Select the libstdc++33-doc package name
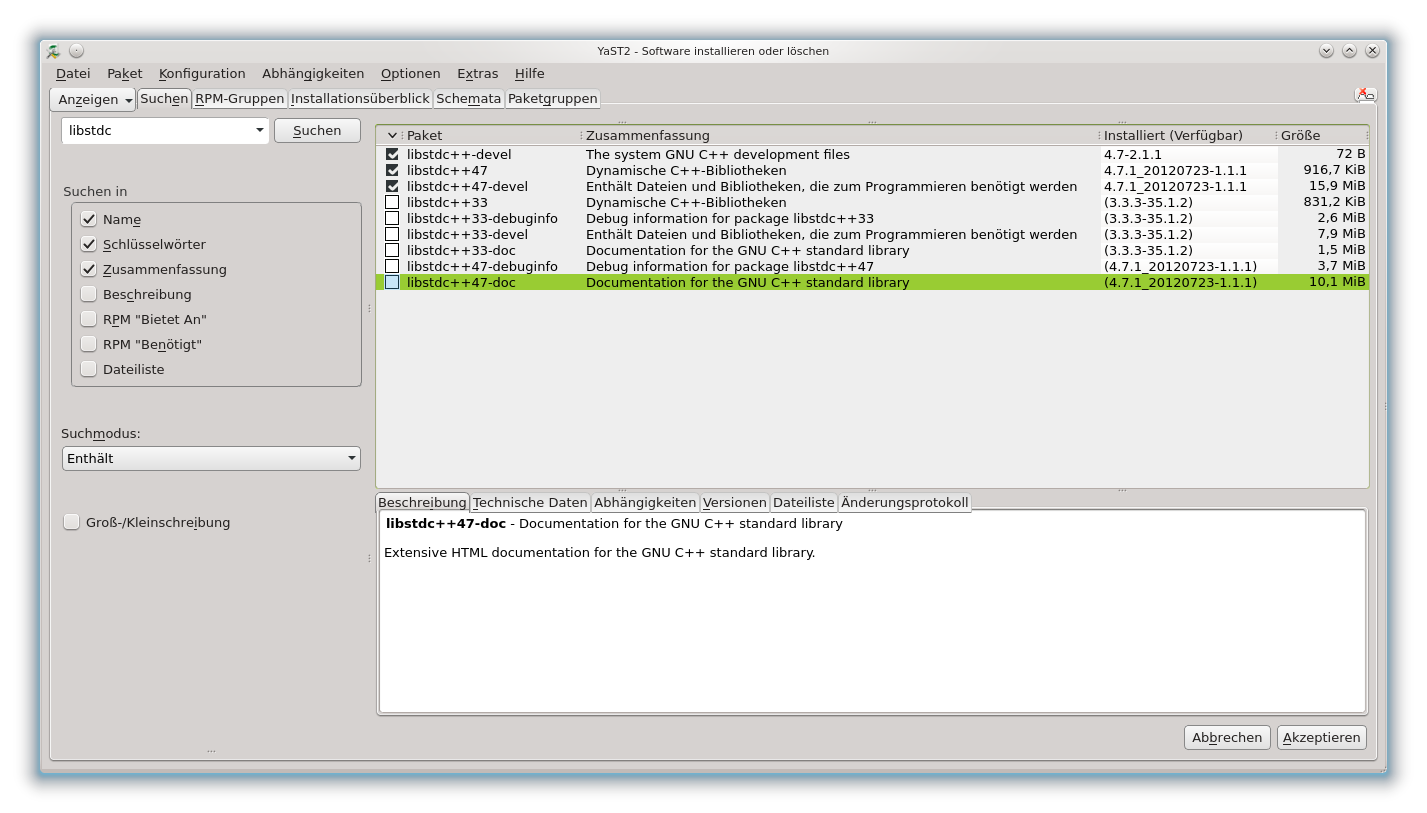The image size is (1427, 813). click(x=461, y=250)
